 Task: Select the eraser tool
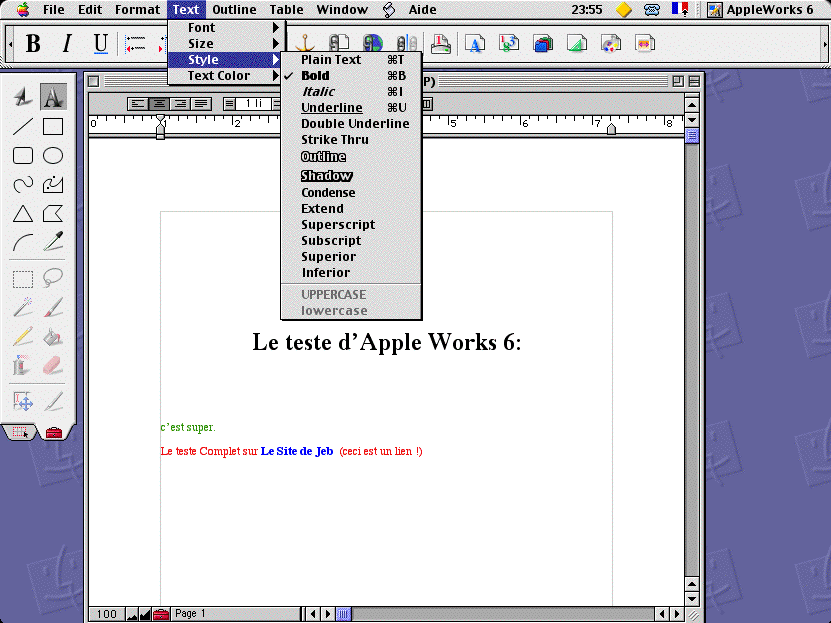tap(53, 366)
